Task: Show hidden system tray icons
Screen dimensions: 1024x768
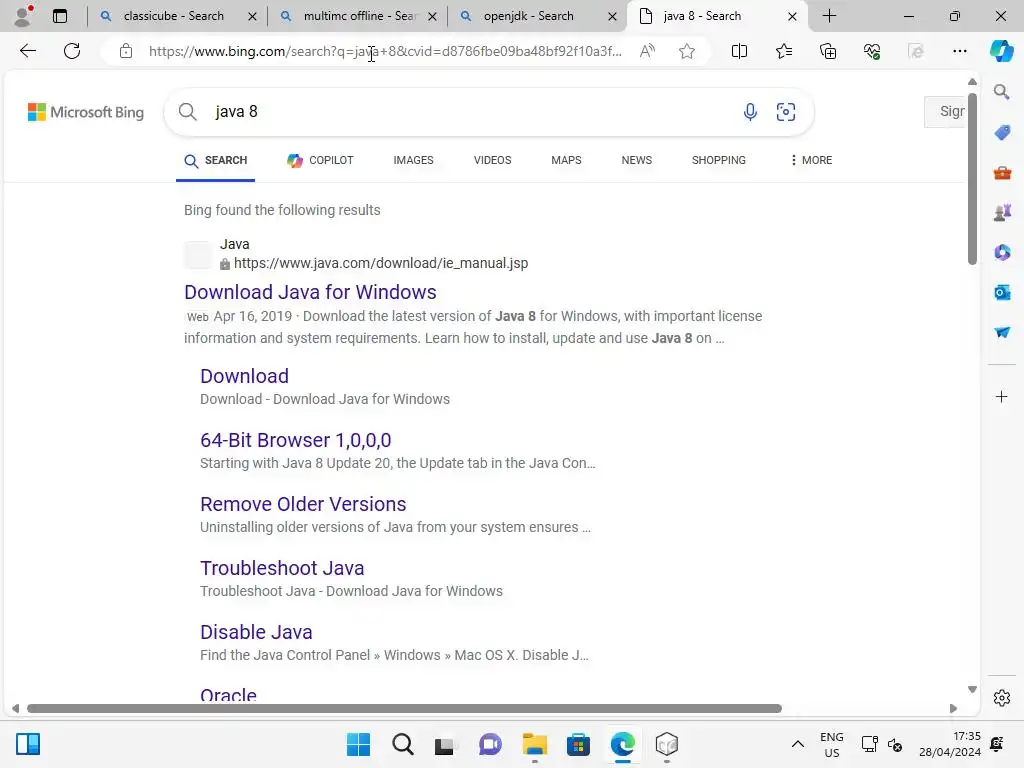Action: (x=797, y=744)
